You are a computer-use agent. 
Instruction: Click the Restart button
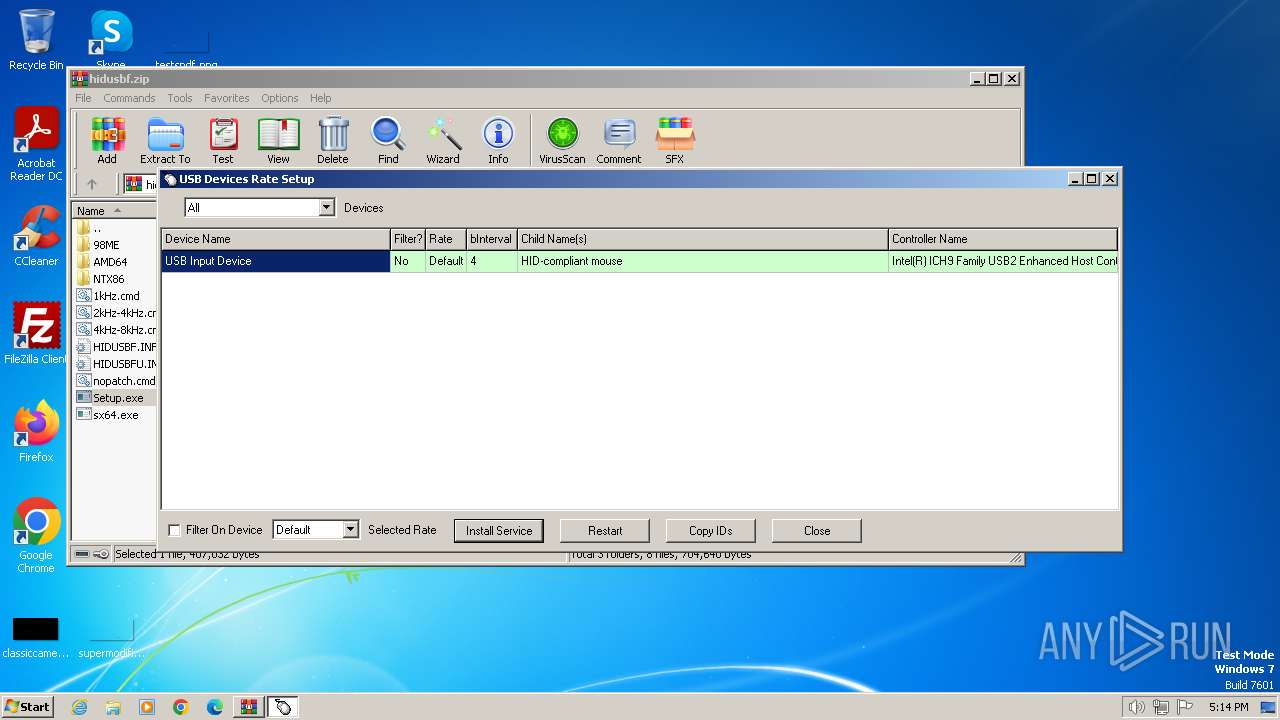coord(605,531)
